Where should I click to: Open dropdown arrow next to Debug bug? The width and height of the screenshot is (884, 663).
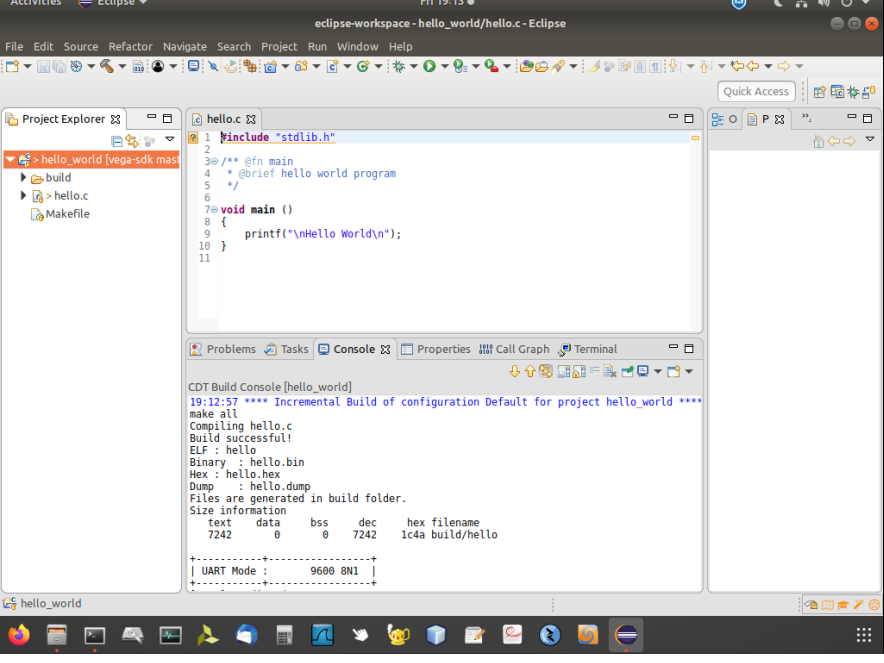point(414,67)
